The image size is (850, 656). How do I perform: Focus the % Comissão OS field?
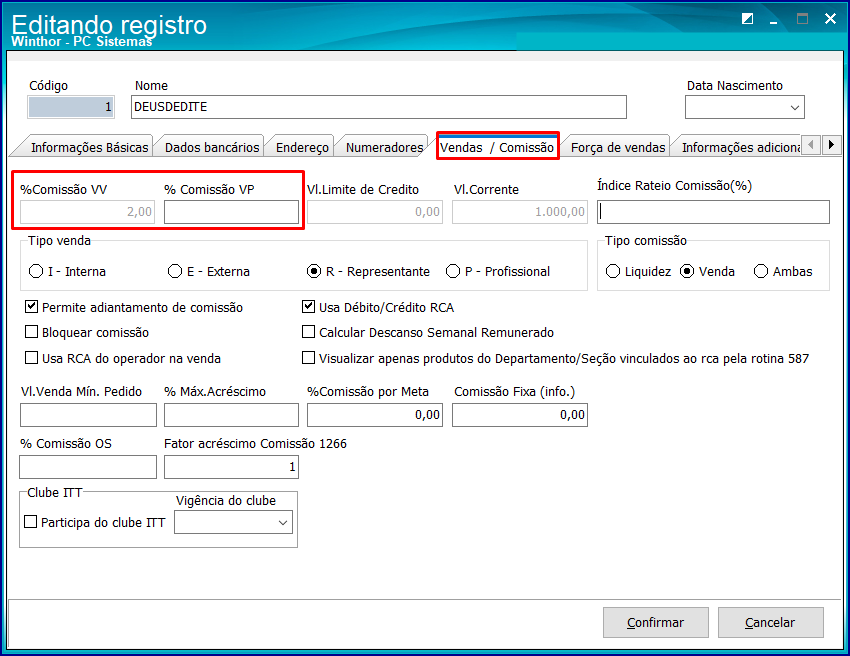pyautogui.click(x=88, y=467)
